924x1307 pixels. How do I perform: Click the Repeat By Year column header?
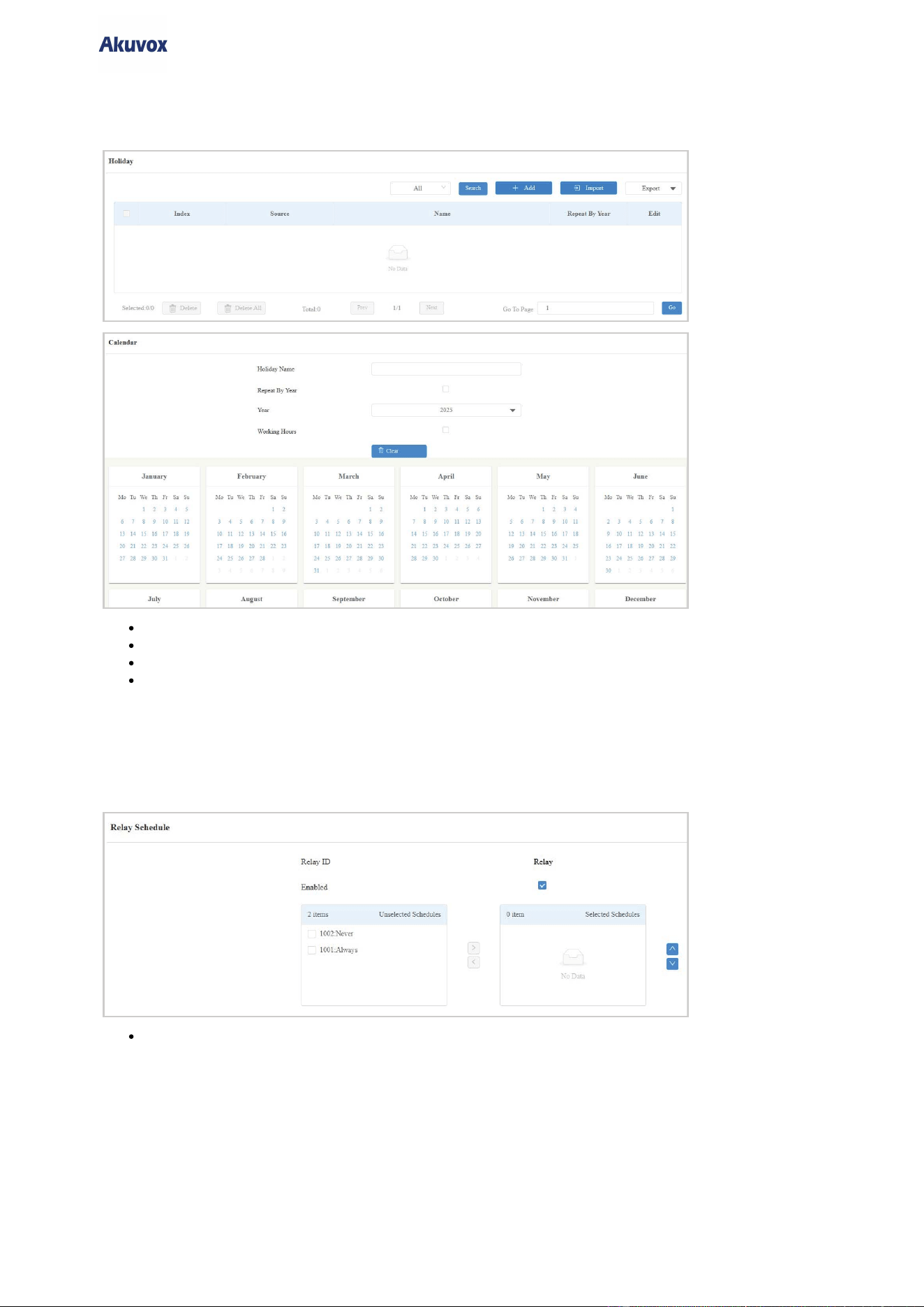(x=588, y=214)
